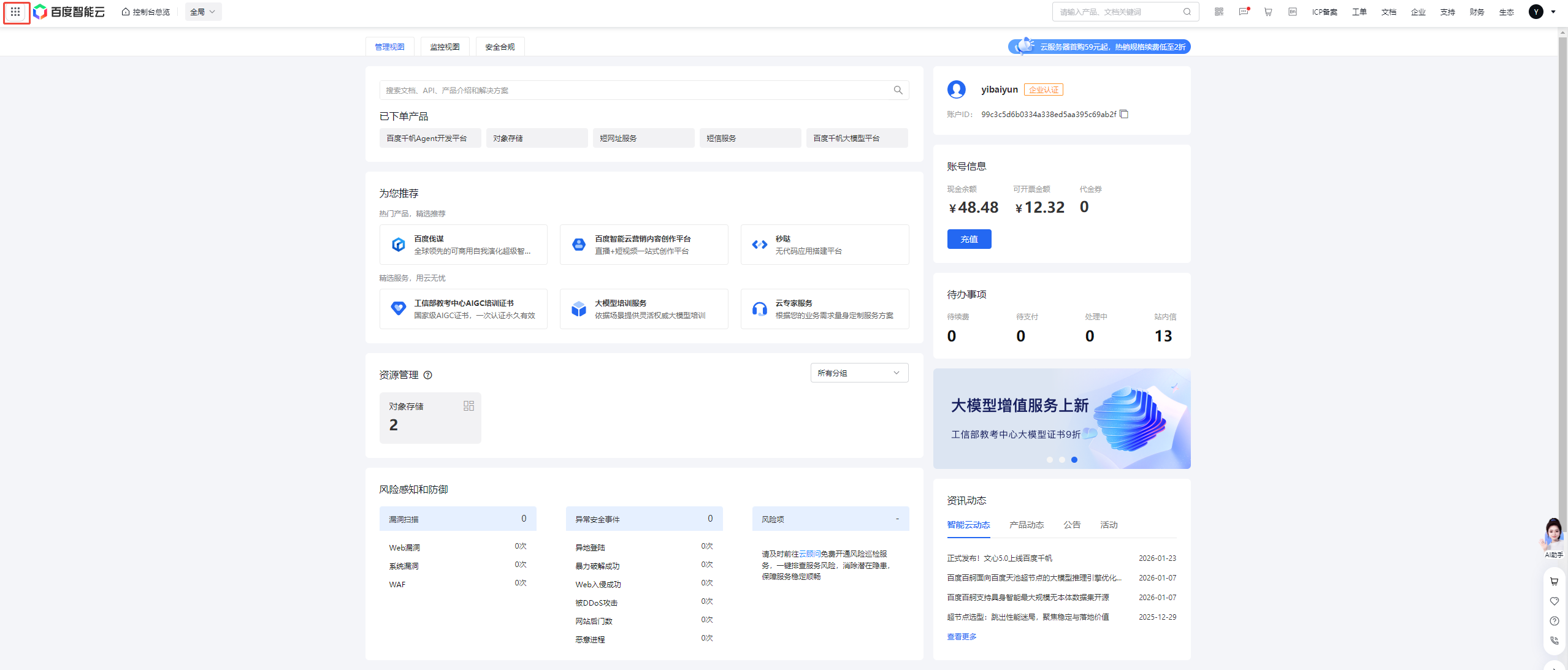Click the Y user avatar
Viewport: 1568px width, 670px height.
tap(1536, 12)
